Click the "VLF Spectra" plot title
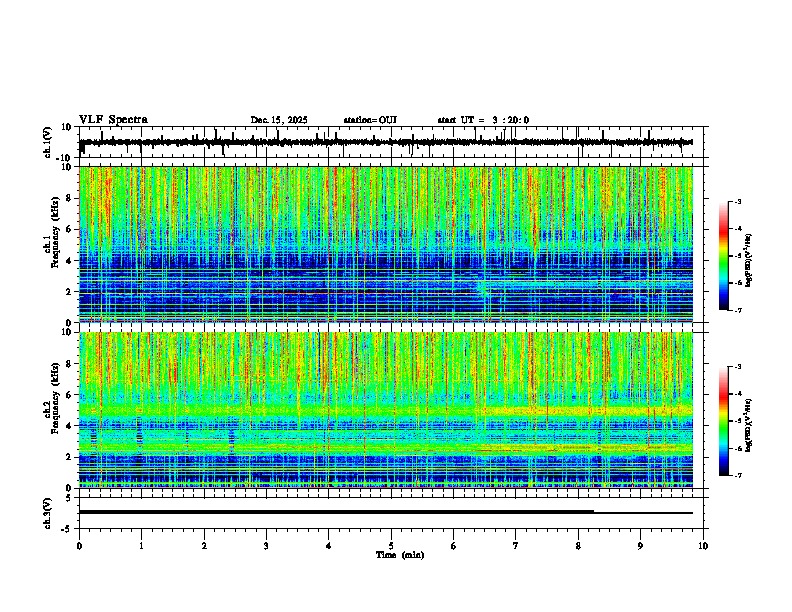The width and height of the screenshot is (792, 612). pos(113,120)
